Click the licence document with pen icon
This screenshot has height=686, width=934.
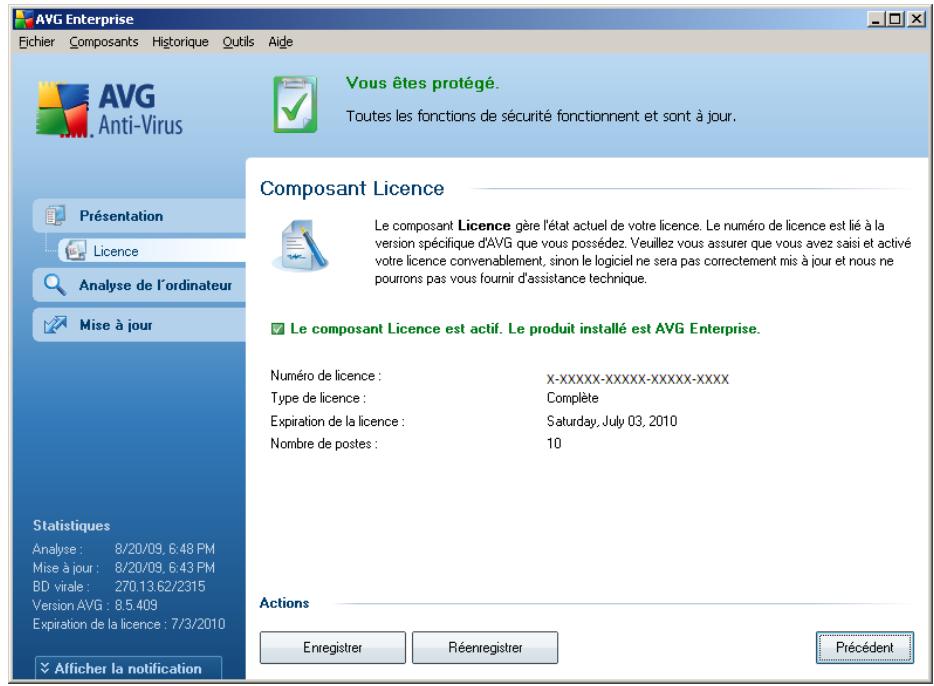point(301,246)
